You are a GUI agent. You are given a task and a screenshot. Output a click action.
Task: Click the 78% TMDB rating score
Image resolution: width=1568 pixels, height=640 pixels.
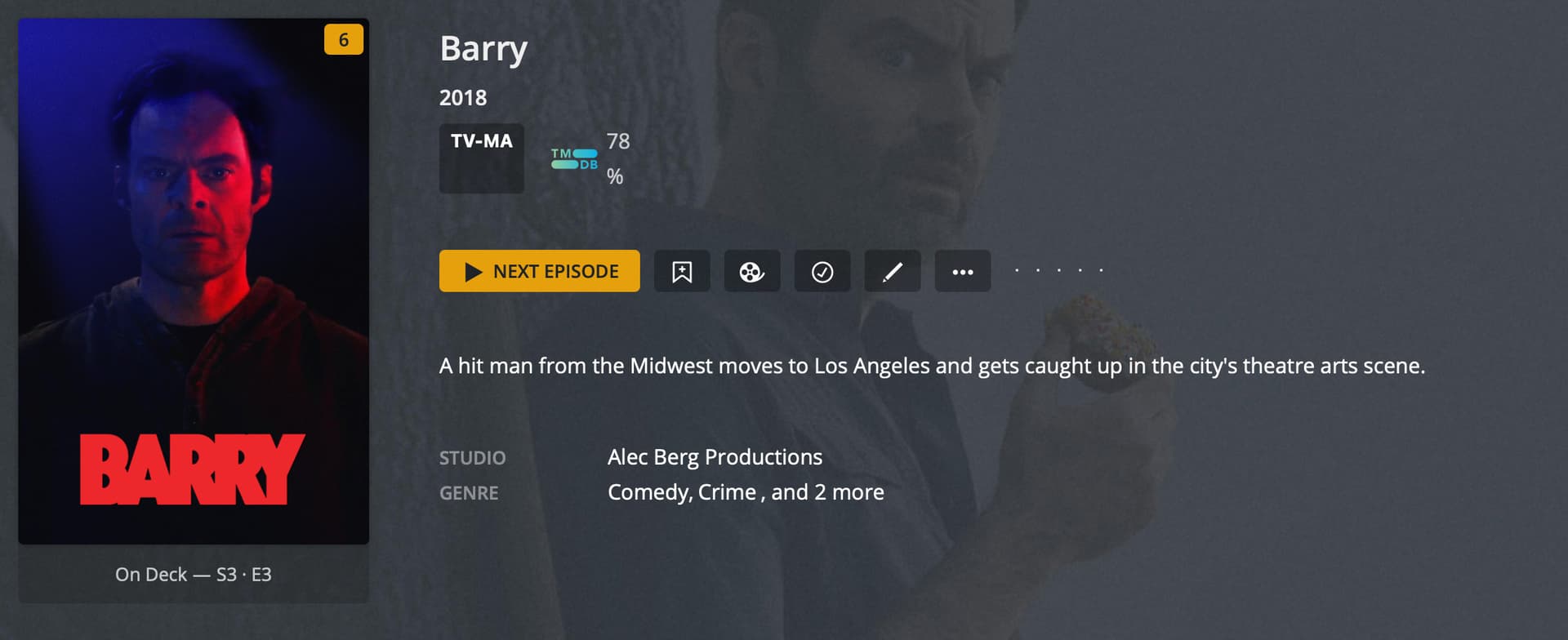618,158
